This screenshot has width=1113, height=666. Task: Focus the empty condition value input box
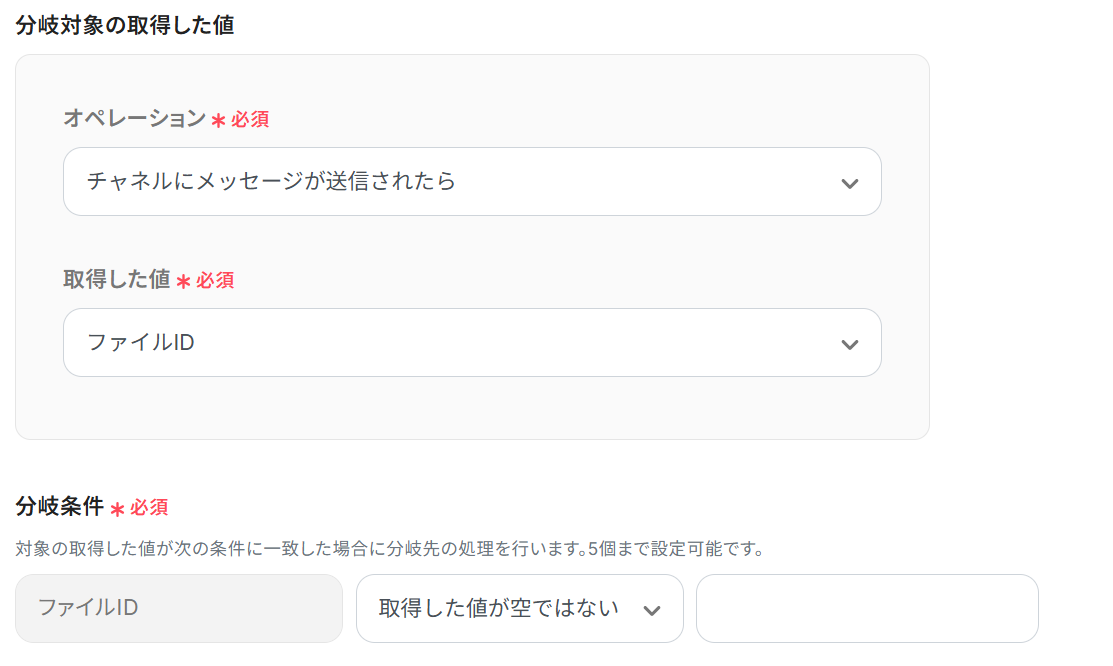(867, 608)
